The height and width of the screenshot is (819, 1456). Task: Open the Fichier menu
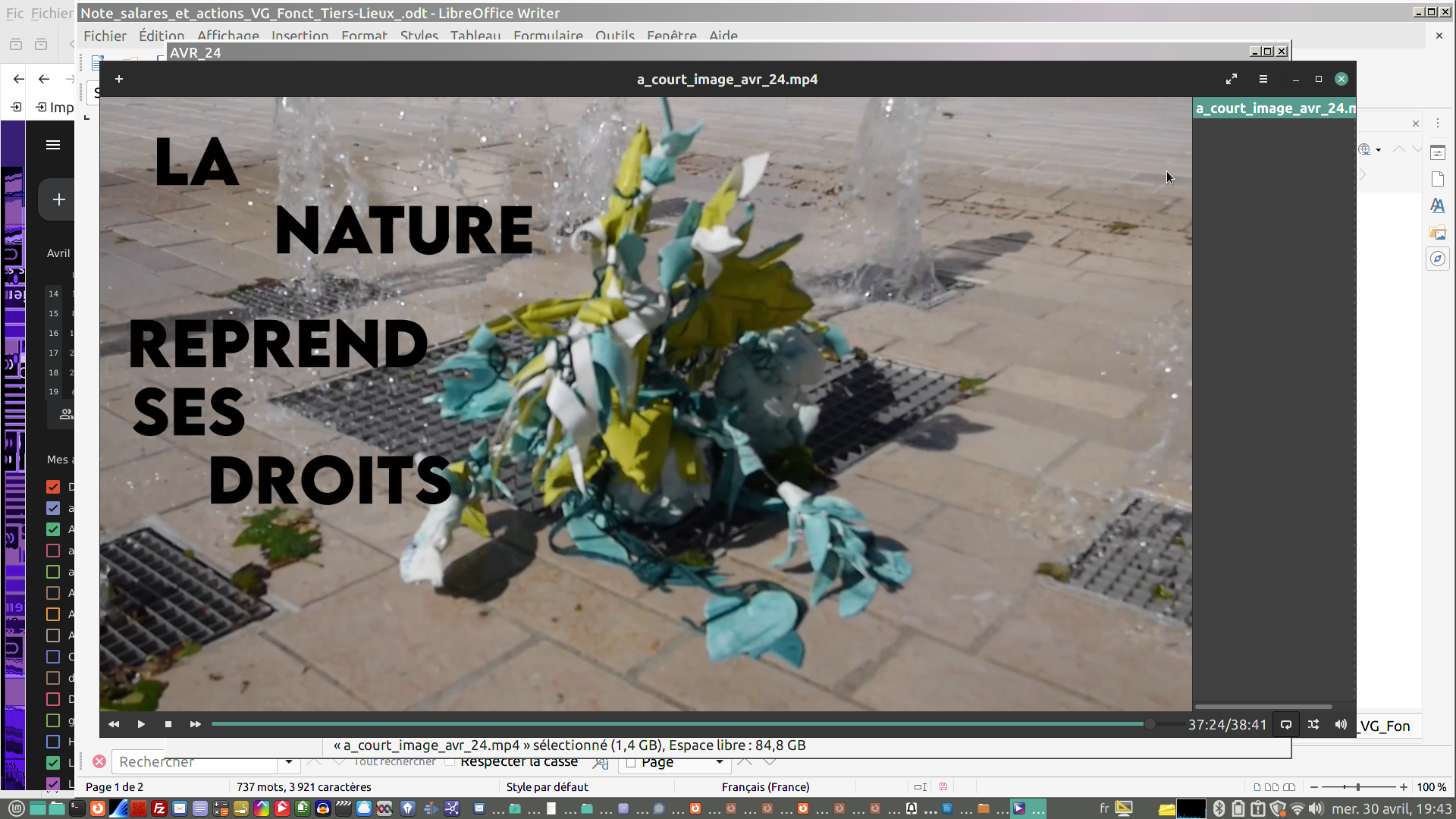(x=105, y=36)
